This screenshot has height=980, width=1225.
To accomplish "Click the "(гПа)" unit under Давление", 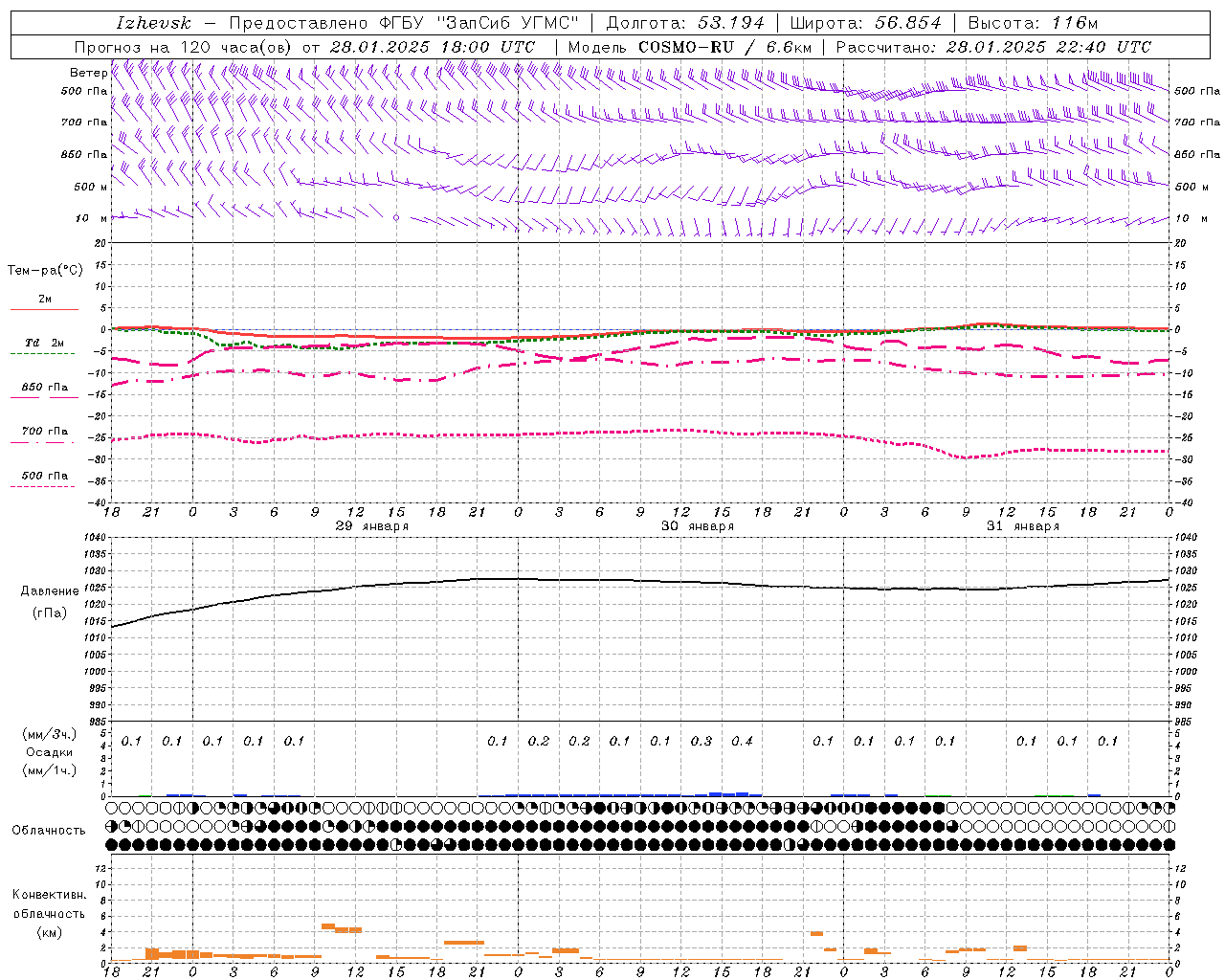I will (50, 613).
